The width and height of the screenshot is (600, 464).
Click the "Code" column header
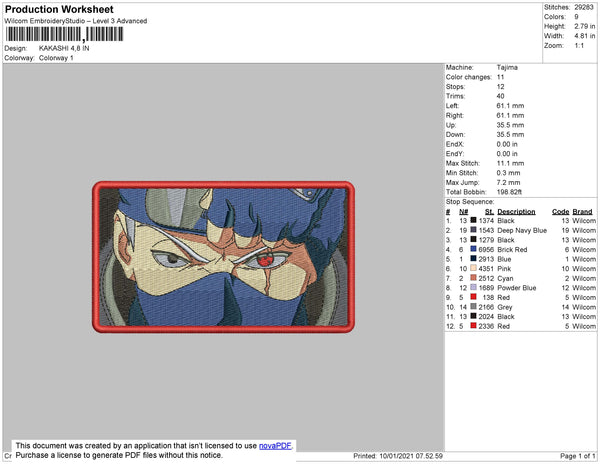(x=560, y=212)
